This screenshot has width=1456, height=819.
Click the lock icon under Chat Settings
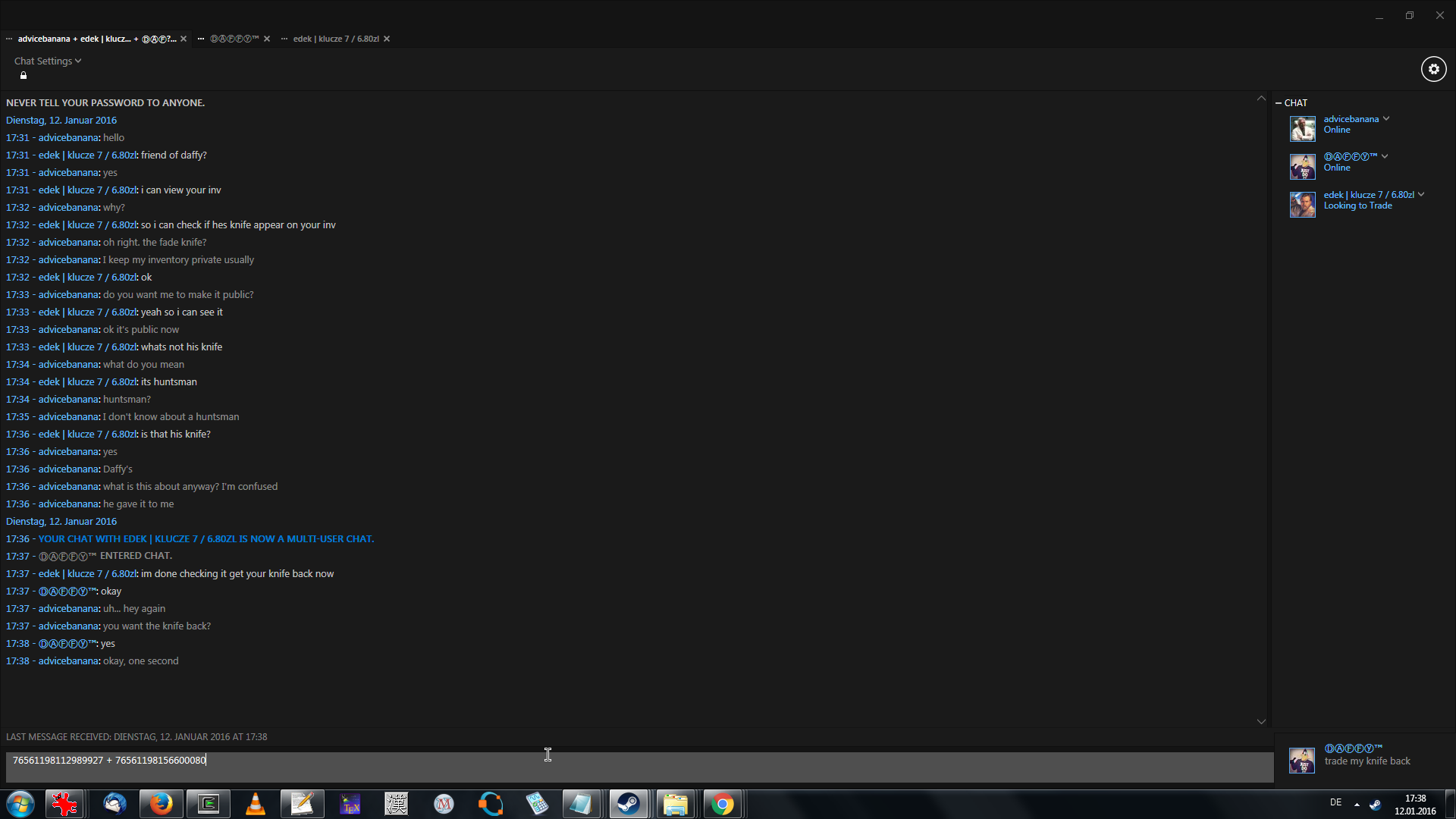coord(24,75)
